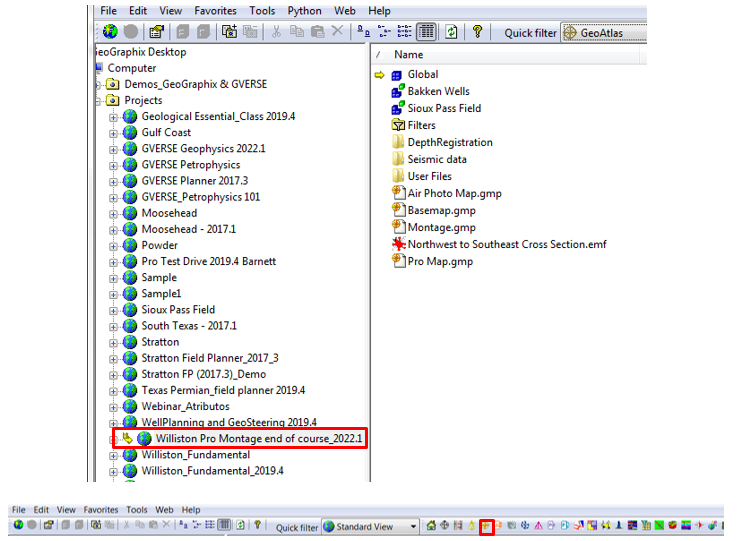Click the globe icon in the Standard View toolbar

[18, 525]
